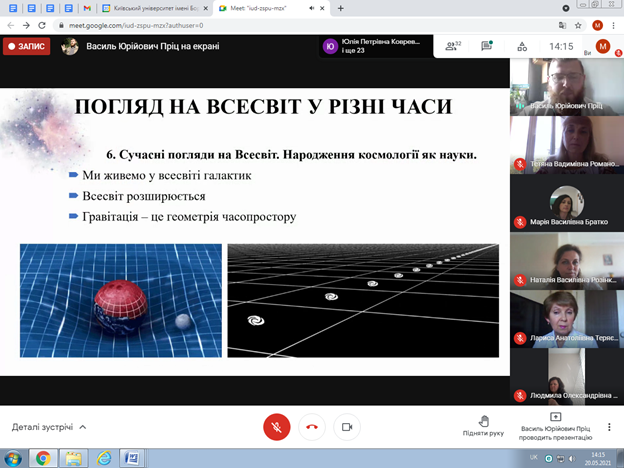Open the Windows Start menu

point(12,458)
